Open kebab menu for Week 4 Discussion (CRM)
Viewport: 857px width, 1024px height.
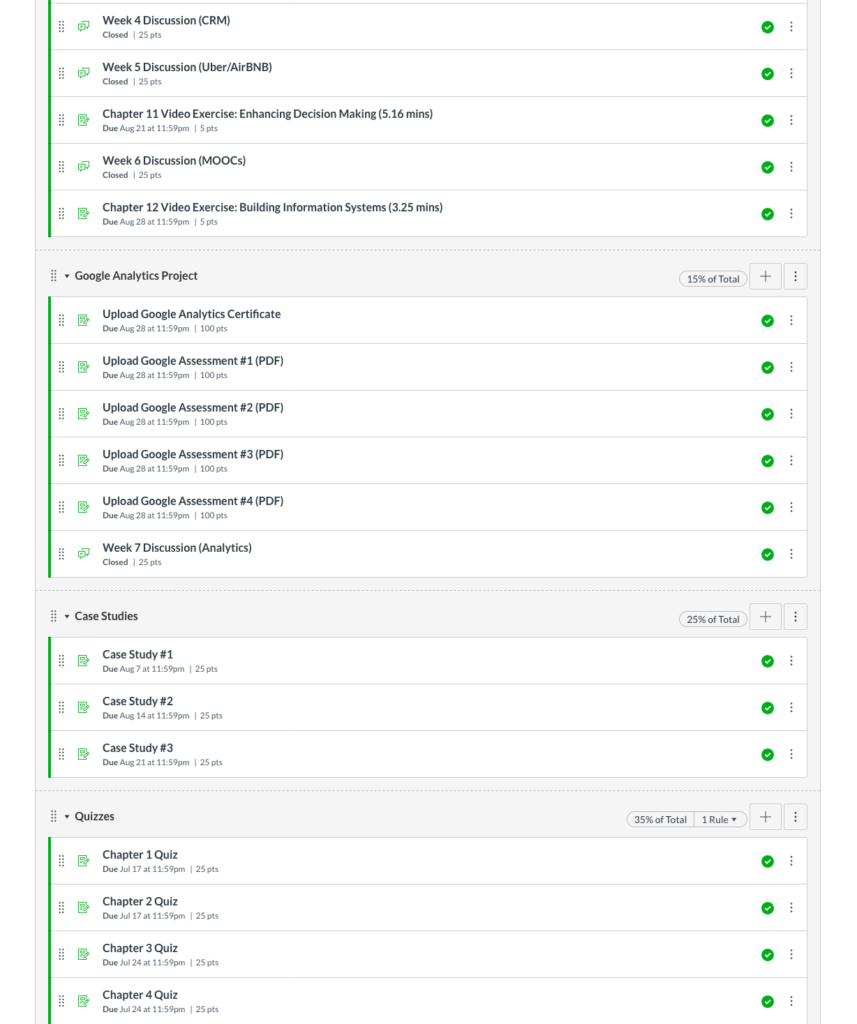[791, 27]
